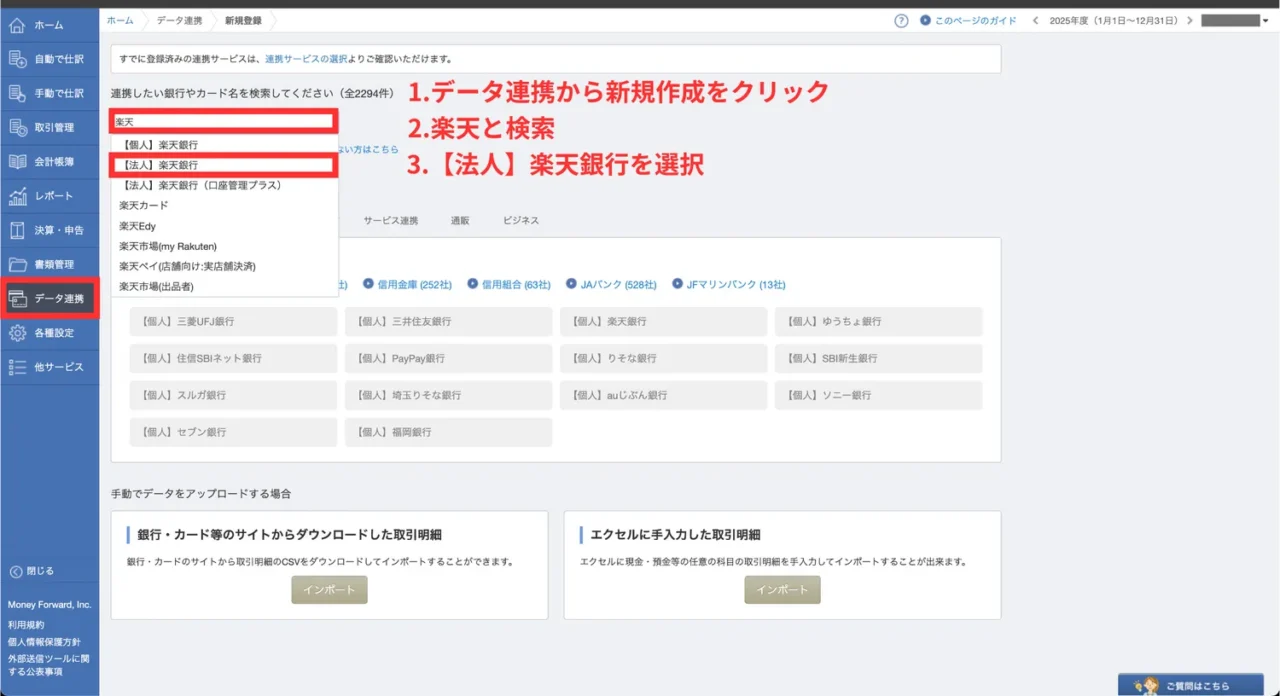Click the help question mark icon
Image resolution: width=1280 pixels, height=696 pixels.
coord(901,20)
